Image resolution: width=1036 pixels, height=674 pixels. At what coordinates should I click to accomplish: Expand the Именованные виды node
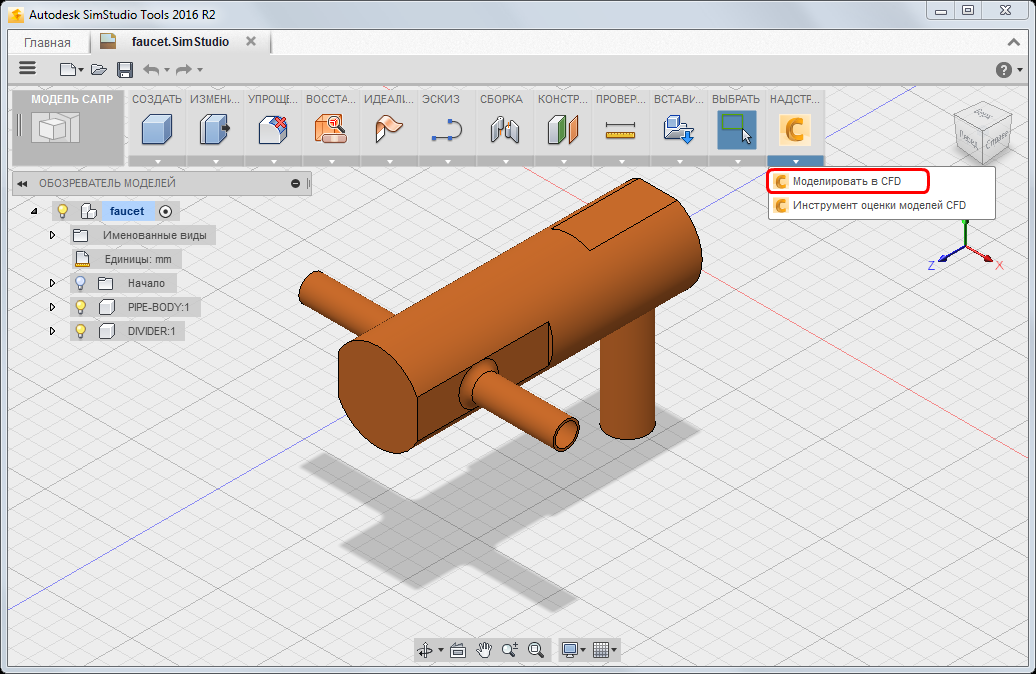[52, 235]
